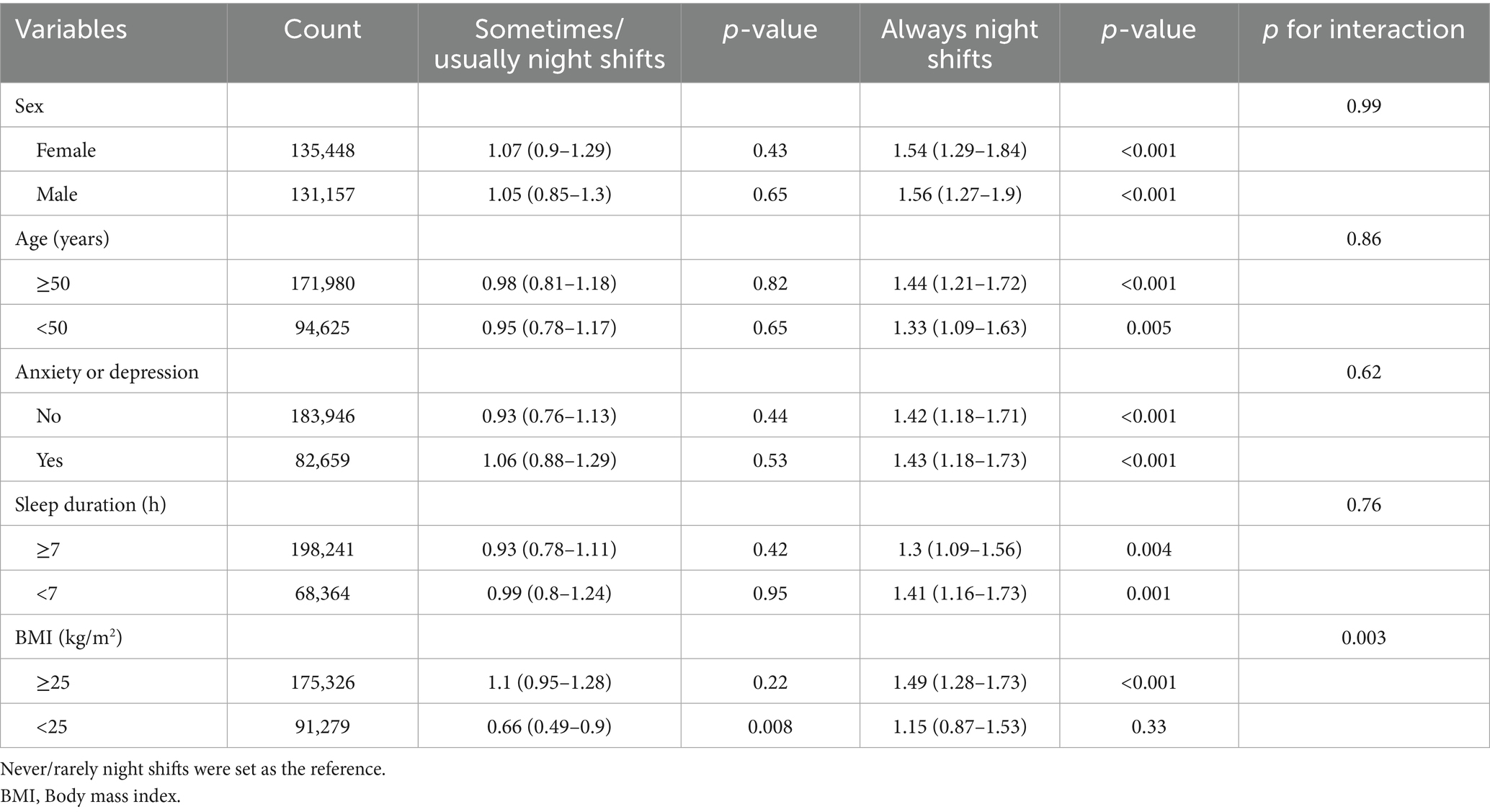The height and width of the screenshot is (812, 1490).
Task: Click the "BMI (kg/m²)" row label
Action: click(x=68, y=638)
